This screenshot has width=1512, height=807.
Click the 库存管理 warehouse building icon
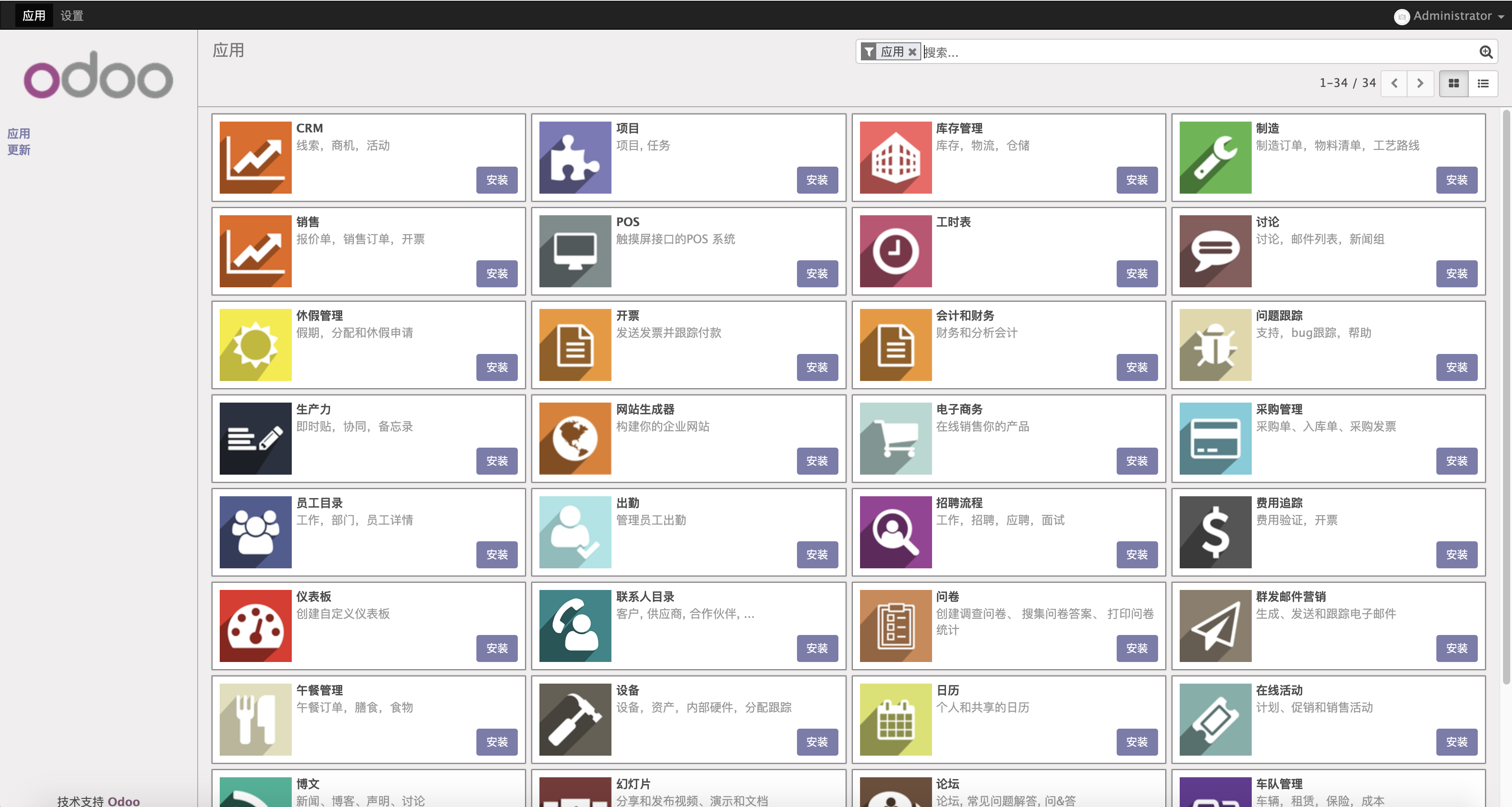(x=895, y=157)
